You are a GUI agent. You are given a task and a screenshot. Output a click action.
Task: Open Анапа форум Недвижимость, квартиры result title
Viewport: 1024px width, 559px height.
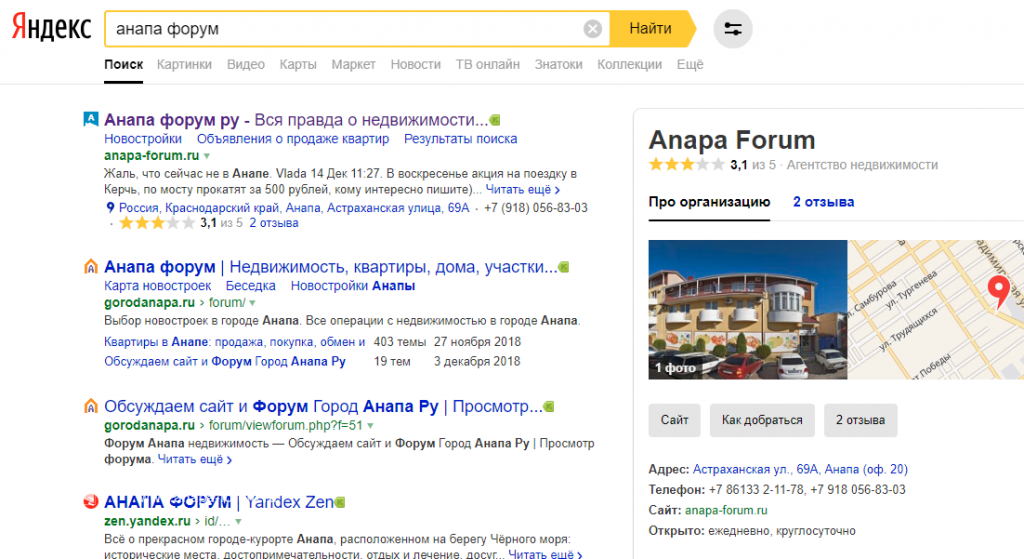pos(330,266)
